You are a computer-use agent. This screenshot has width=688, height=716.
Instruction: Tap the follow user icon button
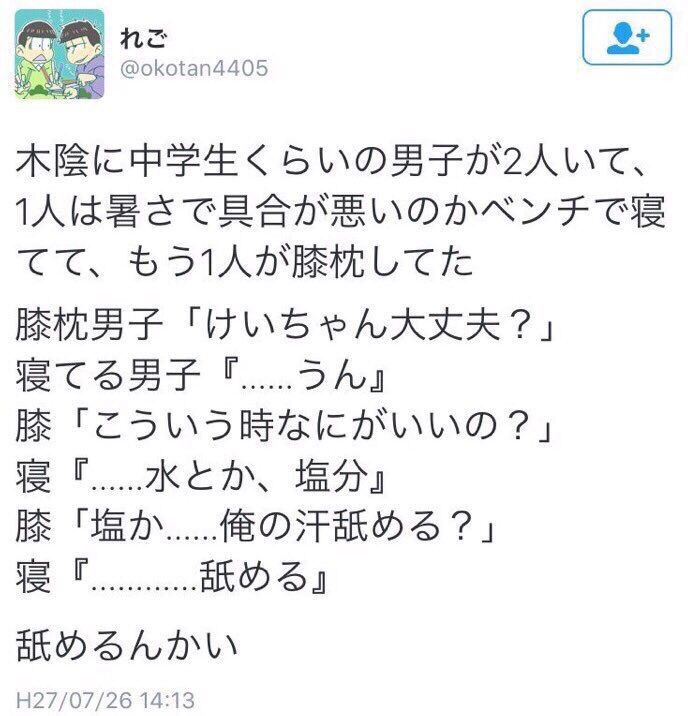627,38
